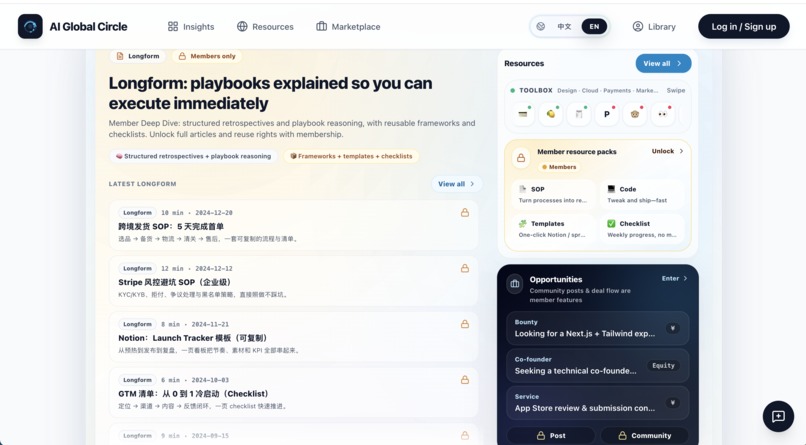The width and height of the screenshot is (806, 445).
Task: Click the Swipe label in Toolbox
Action: [x=675, y=90]
